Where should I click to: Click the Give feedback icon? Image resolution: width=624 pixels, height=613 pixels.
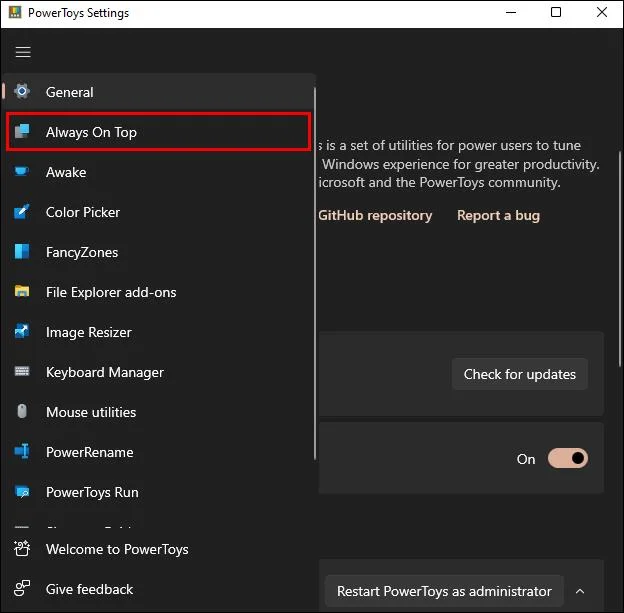(22, 588)
